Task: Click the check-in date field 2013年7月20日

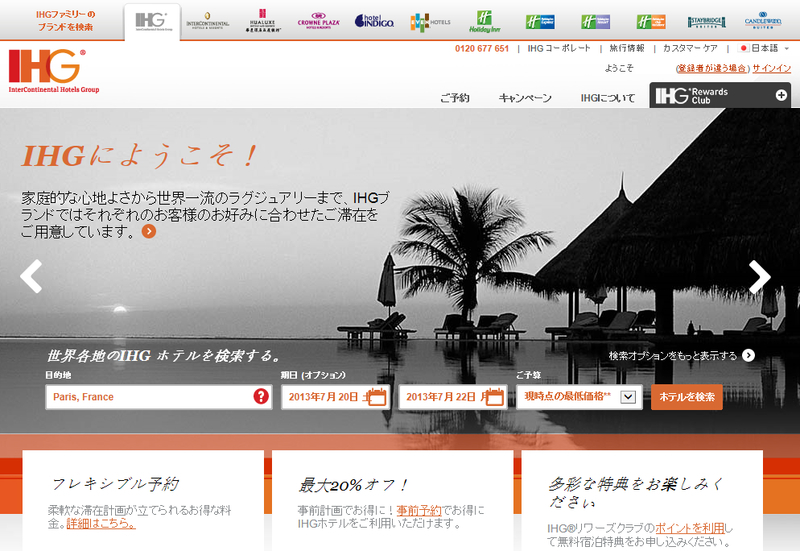Action: (335, 397)
